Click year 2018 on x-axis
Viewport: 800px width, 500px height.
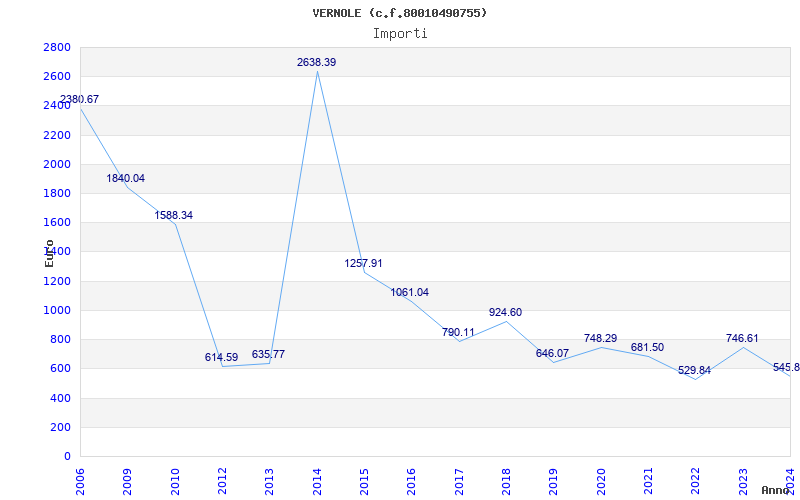tap(506, 482)
